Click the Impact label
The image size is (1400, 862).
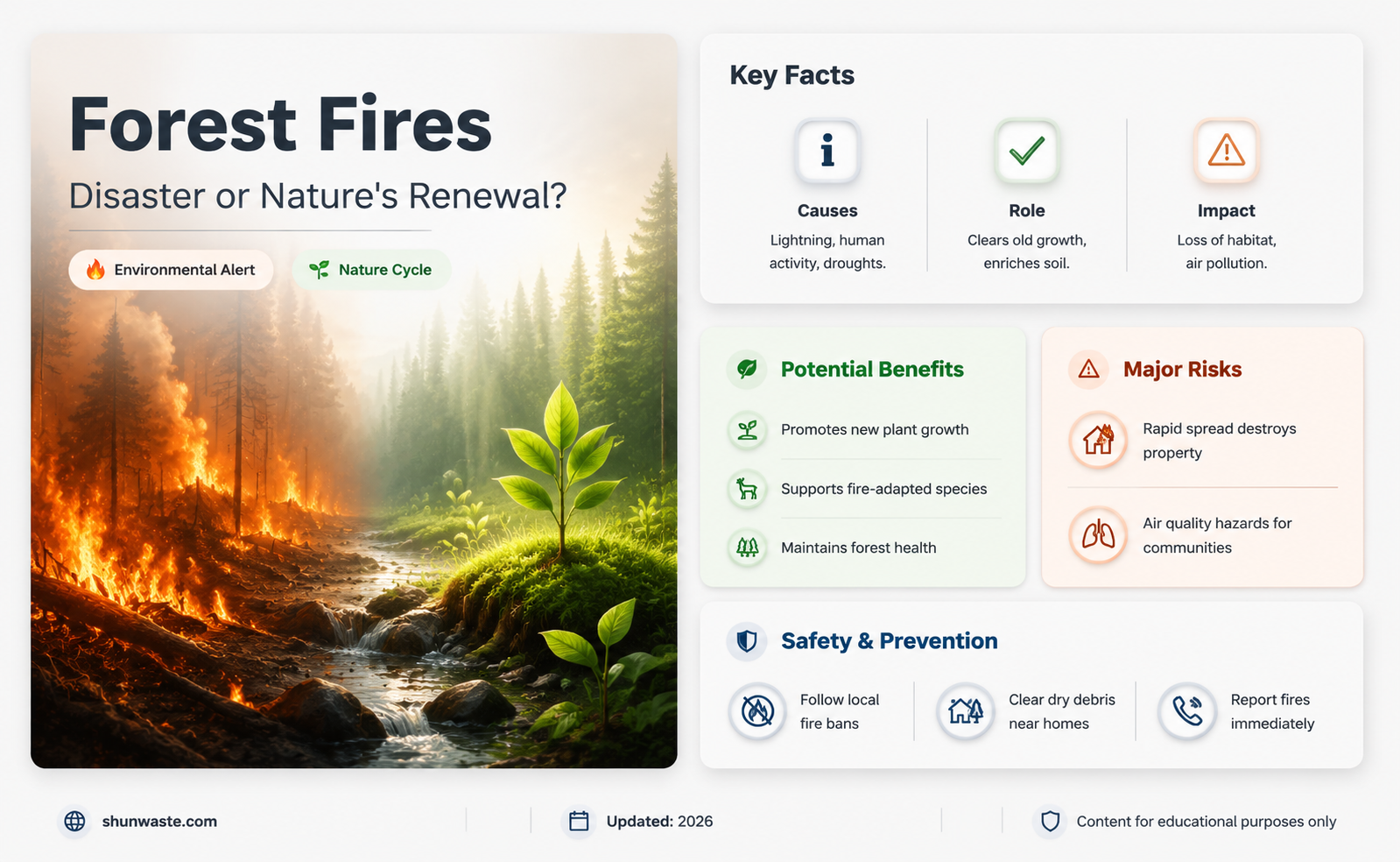click(1226, 211)
